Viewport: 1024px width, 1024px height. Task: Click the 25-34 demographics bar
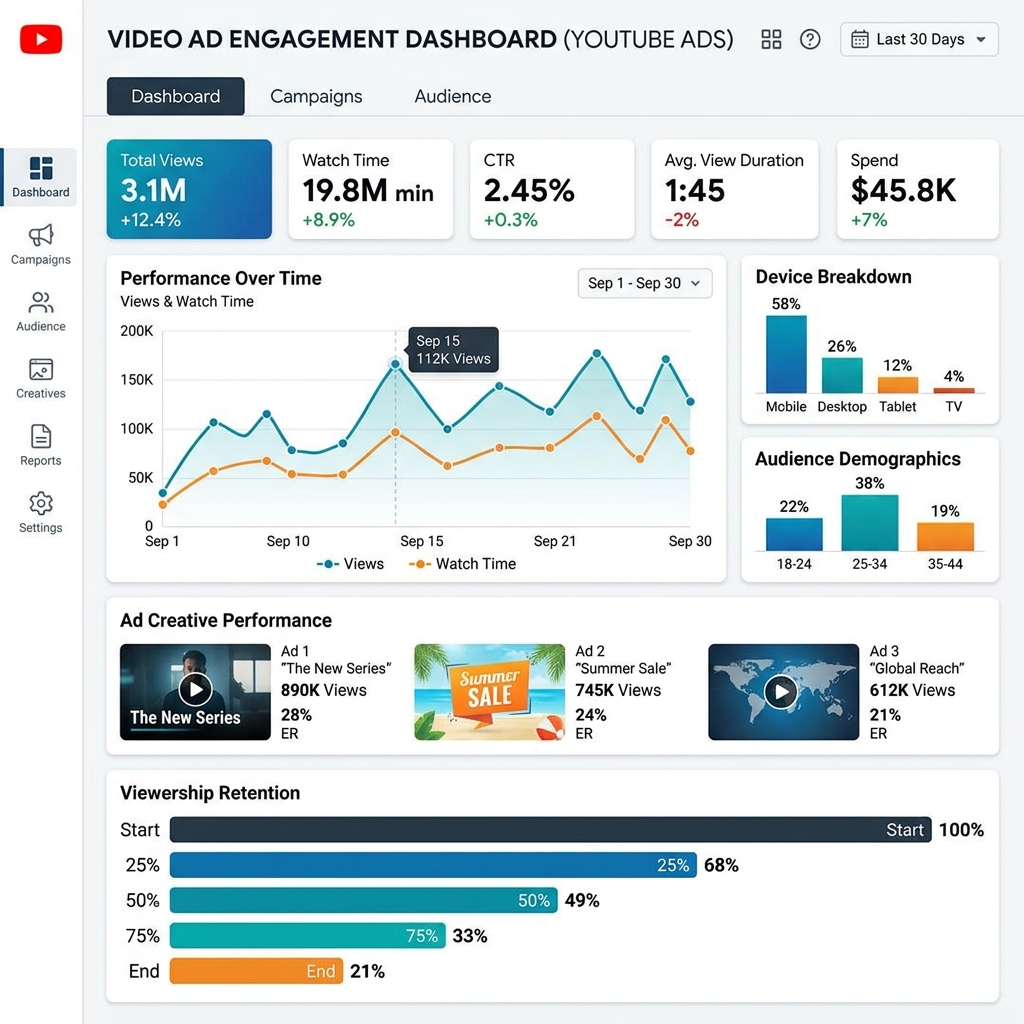(x=870, y=523)
